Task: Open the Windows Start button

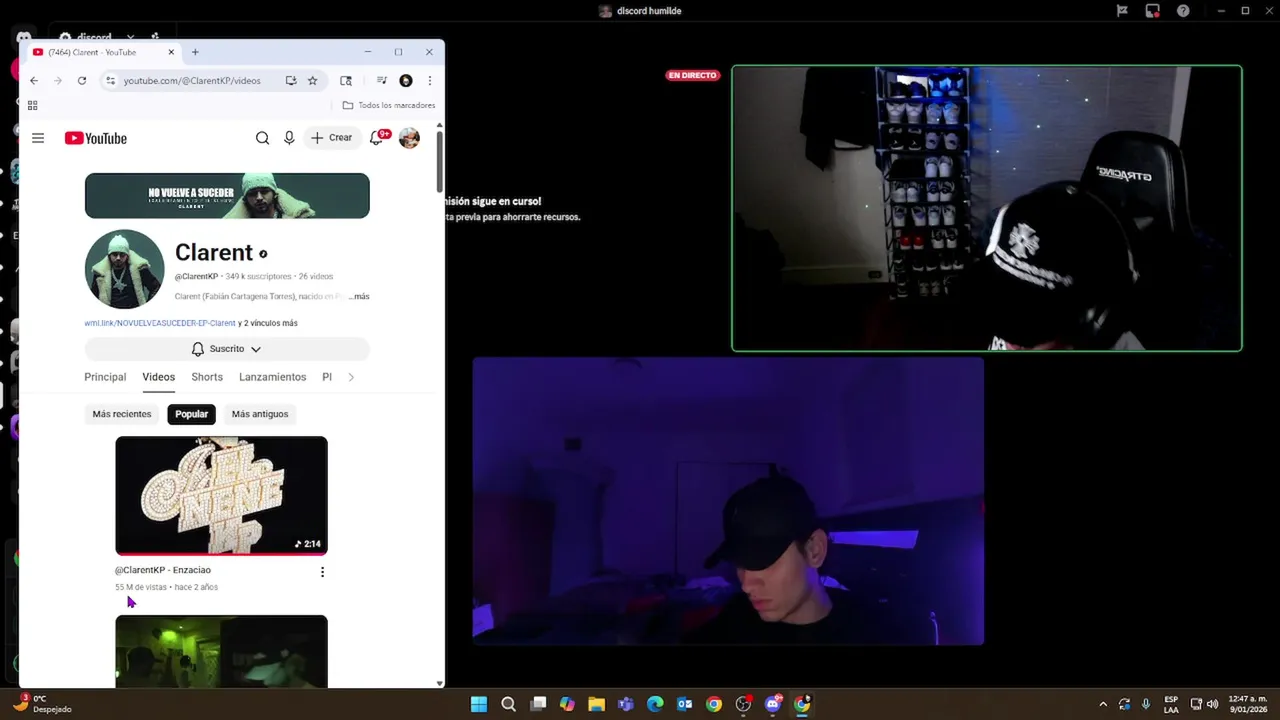Action: [x=479, y=704]
